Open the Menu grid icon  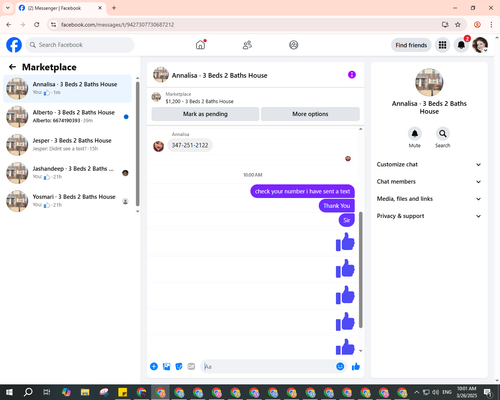[x=442, y=45]
